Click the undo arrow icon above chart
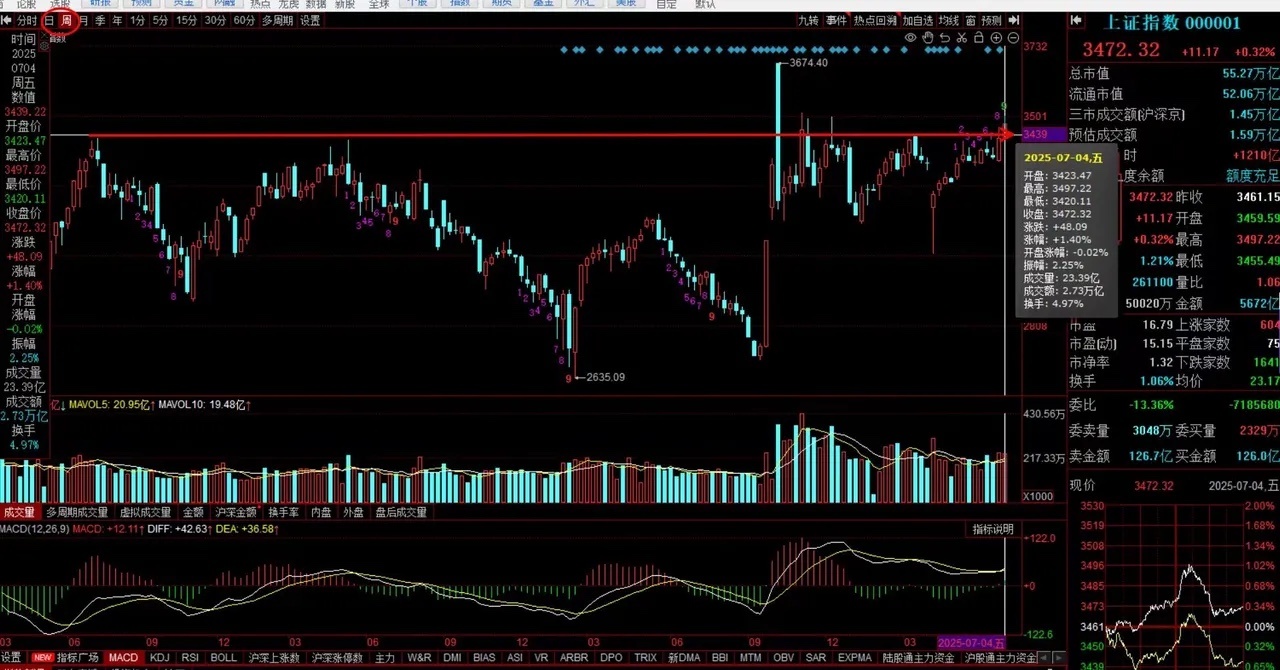This screenshot has width=1280, height=670. (945, 38)
